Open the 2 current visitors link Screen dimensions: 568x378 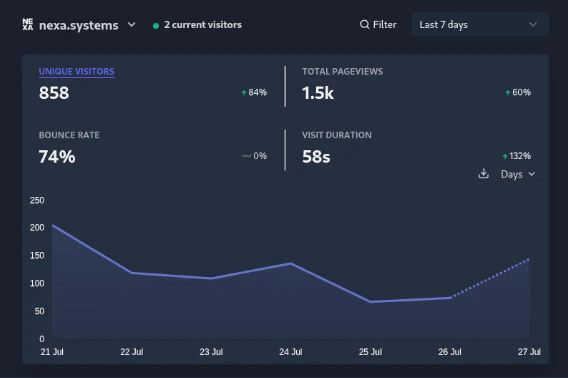click(202, 25)
